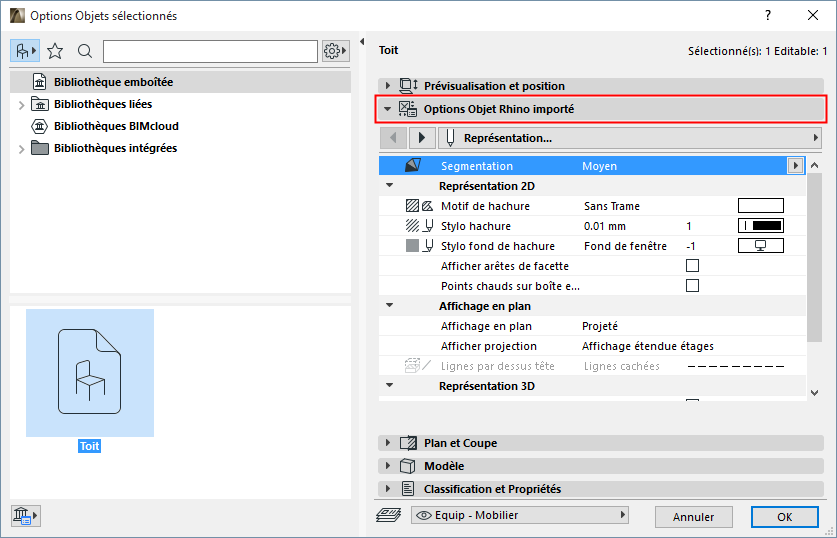Click the Segmentation row icon

[x=413, y=165]
